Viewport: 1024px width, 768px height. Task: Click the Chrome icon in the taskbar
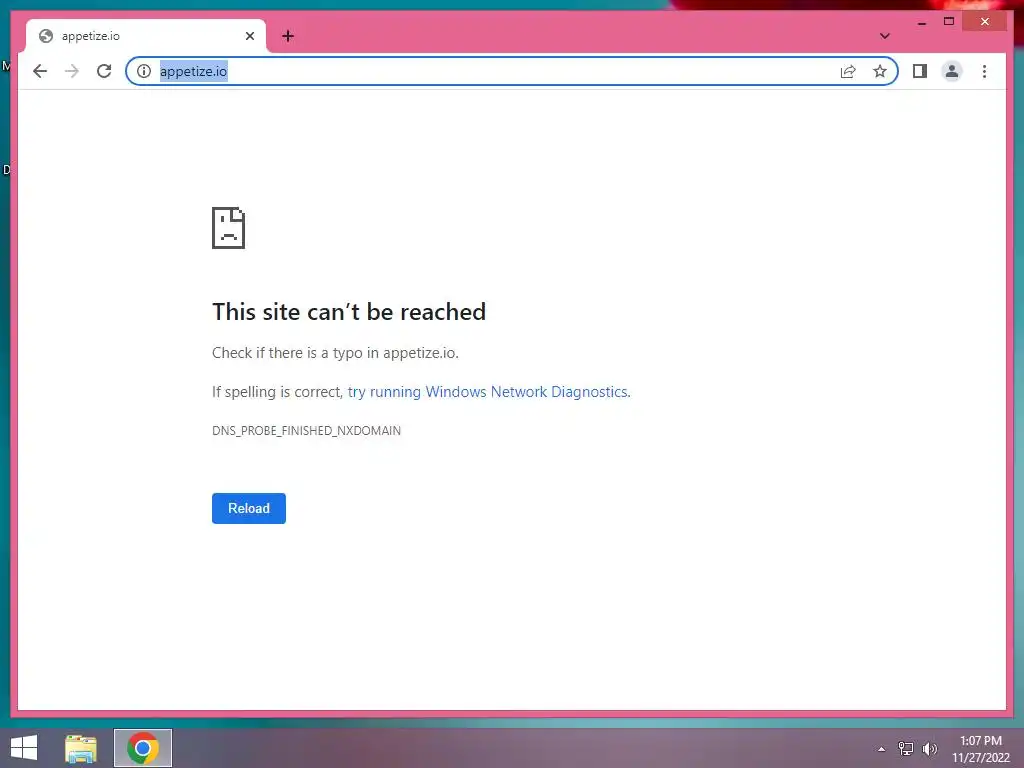[143, 748]
